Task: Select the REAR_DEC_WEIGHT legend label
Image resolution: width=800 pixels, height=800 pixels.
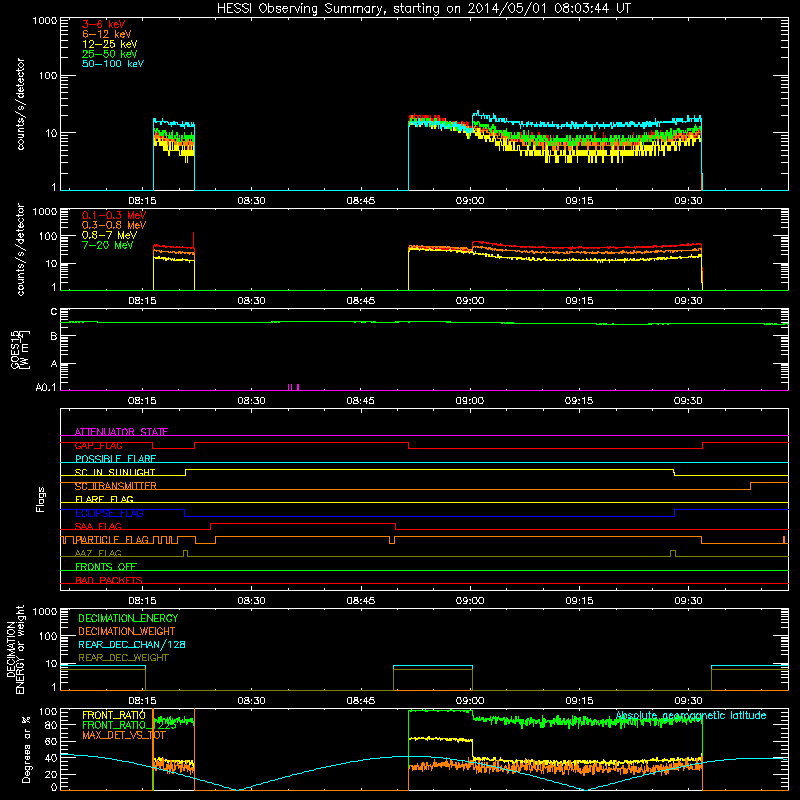Action: [x=123, y=658]
